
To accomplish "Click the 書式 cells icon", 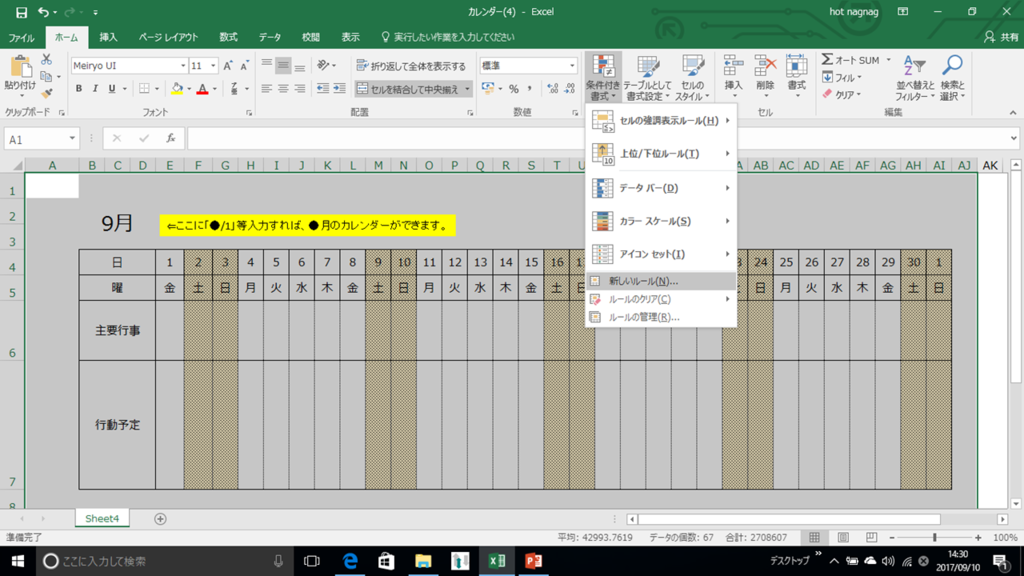I will click(x=796, y=67).
